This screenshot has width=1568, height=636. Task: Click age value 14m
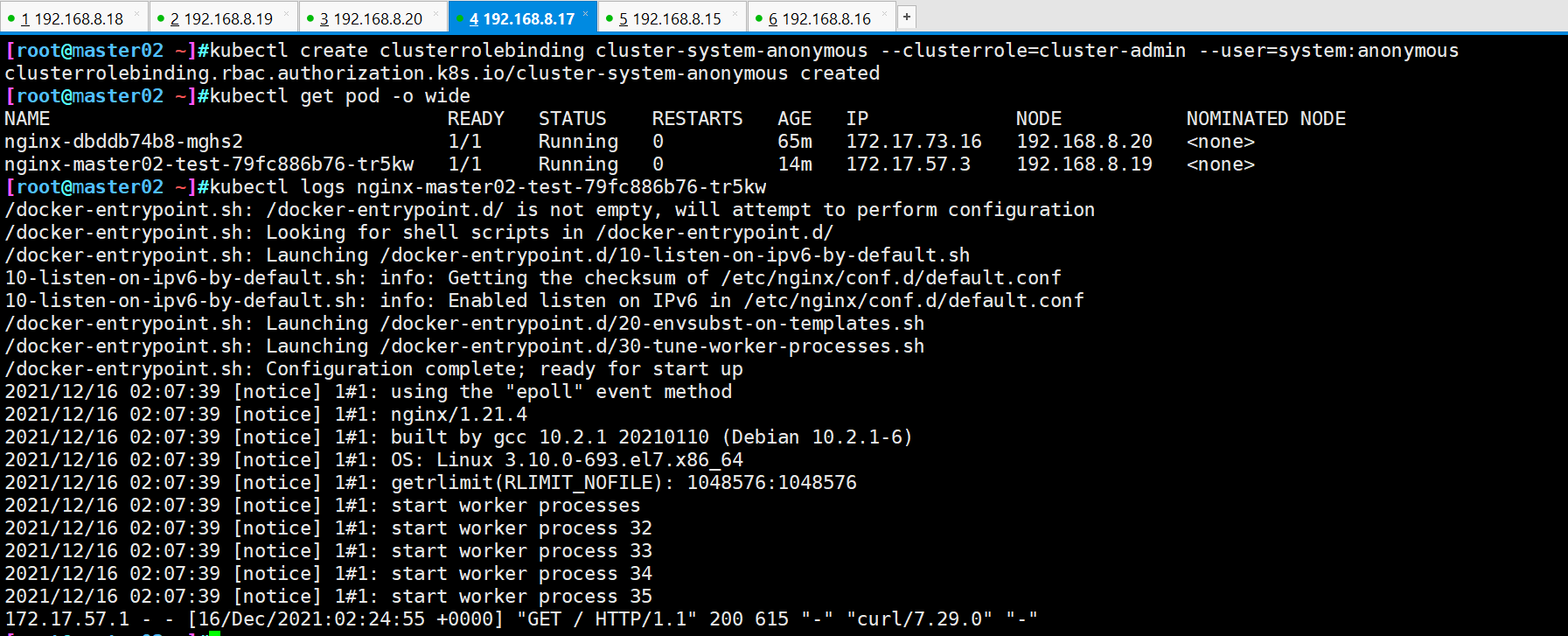tap(794, 164)
